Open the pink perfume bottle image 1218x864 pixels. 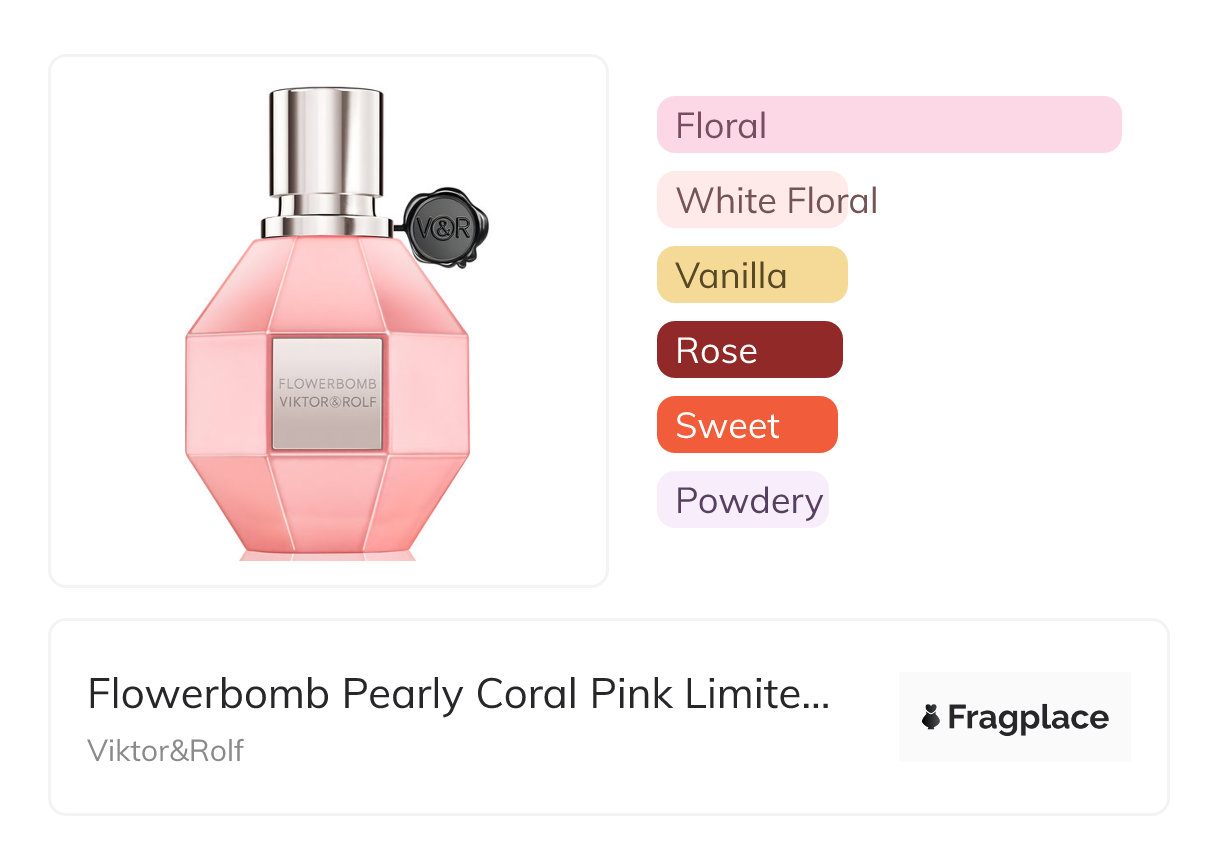point(328,320)
